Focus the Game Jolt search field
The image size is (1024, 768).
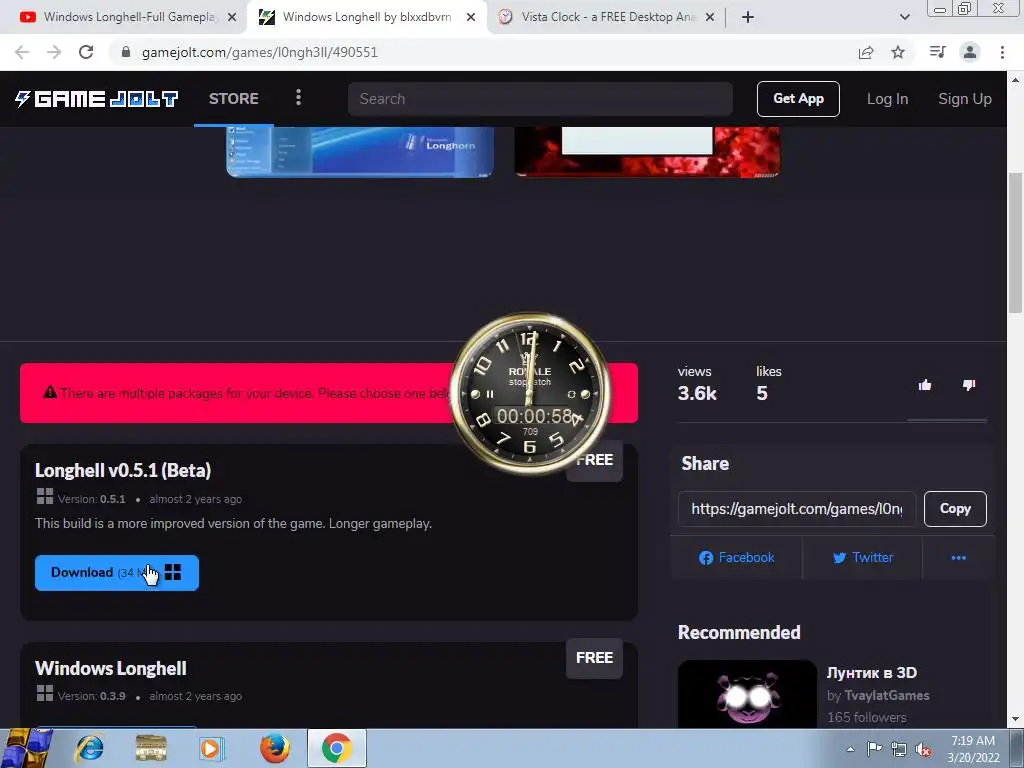click(x=540, y=99)
